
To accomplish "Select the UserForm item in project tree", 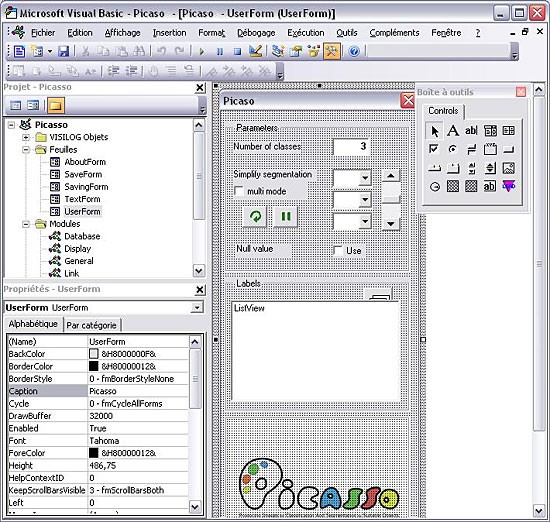I will (82, 212).
